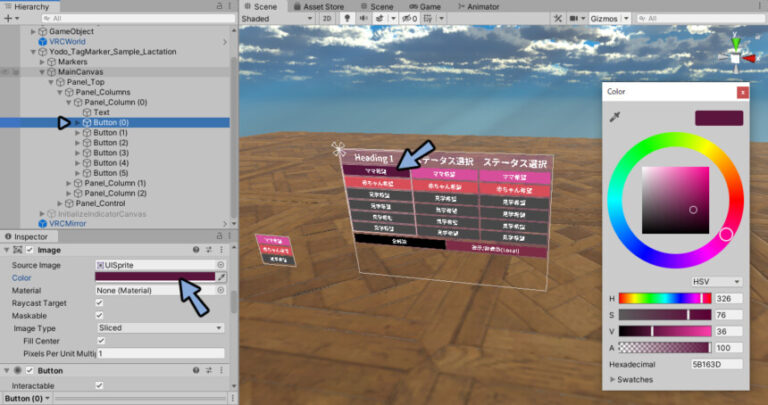Open the Hierarchy create (+) menu
The height and width of the screenshot is (405, 768).
(x=11, y=18)
